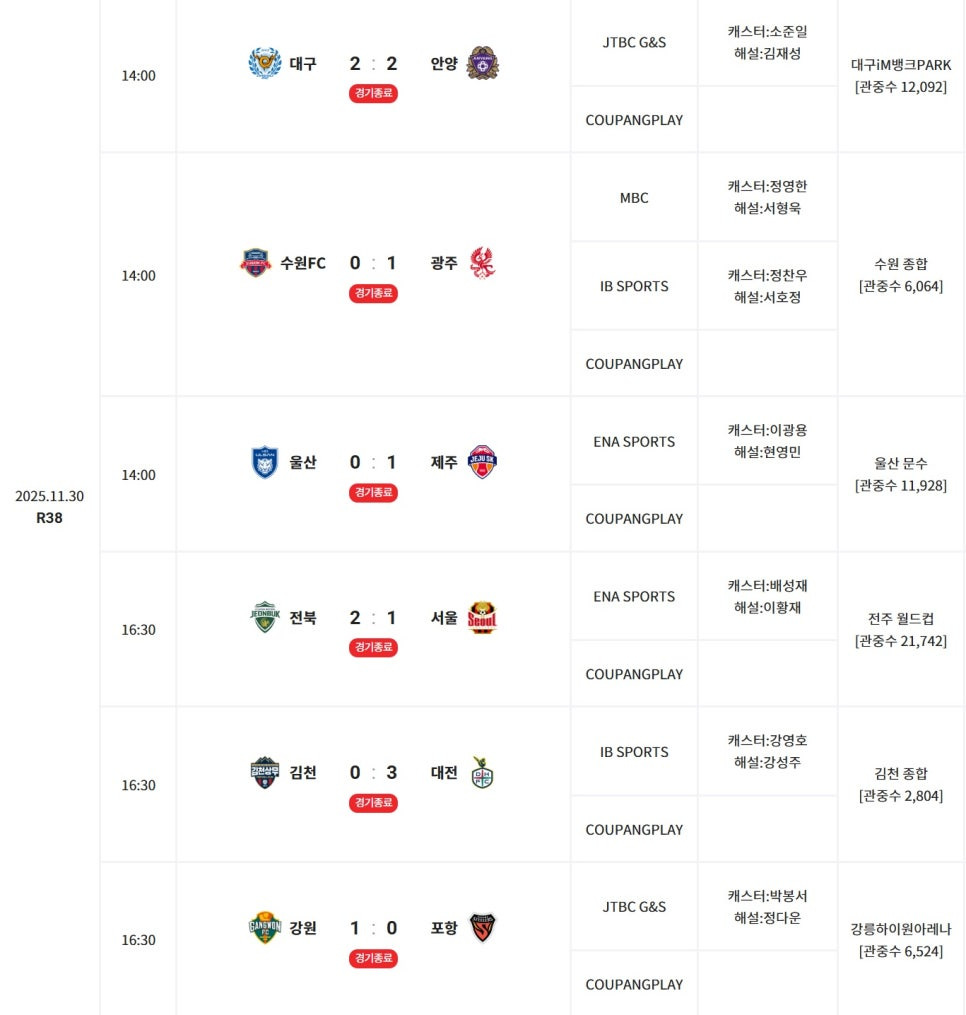
Task: Select the Gimcheon Sangmu emblem
Action: pyautogui.click(x=265, y=773)
